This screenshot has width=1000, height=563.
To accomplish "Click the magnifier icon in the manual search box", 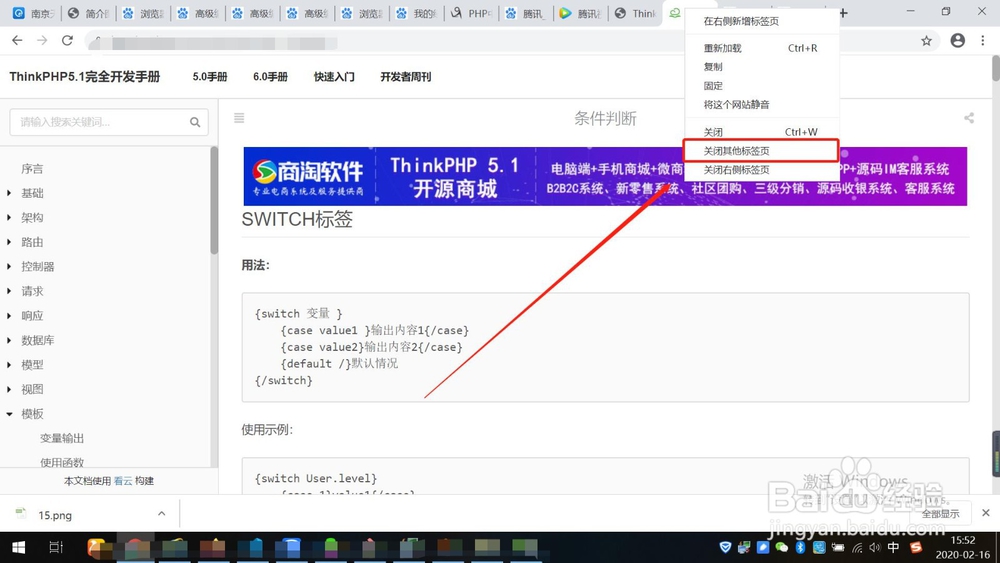I will coord(195,122).
